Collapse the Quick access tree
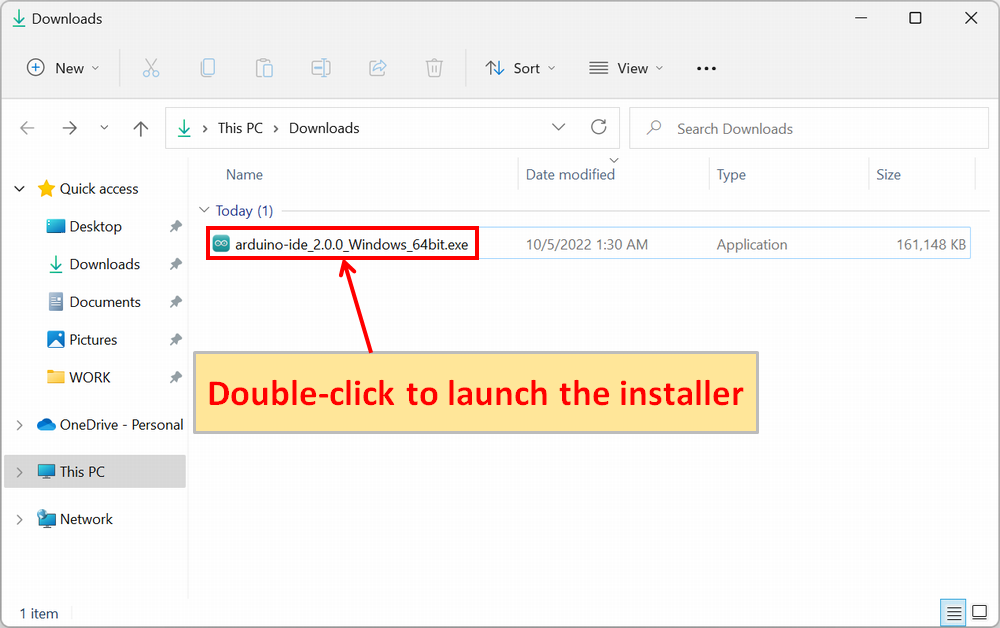The width and height of the screenshot is (1000, 628). tap(20, 189)
